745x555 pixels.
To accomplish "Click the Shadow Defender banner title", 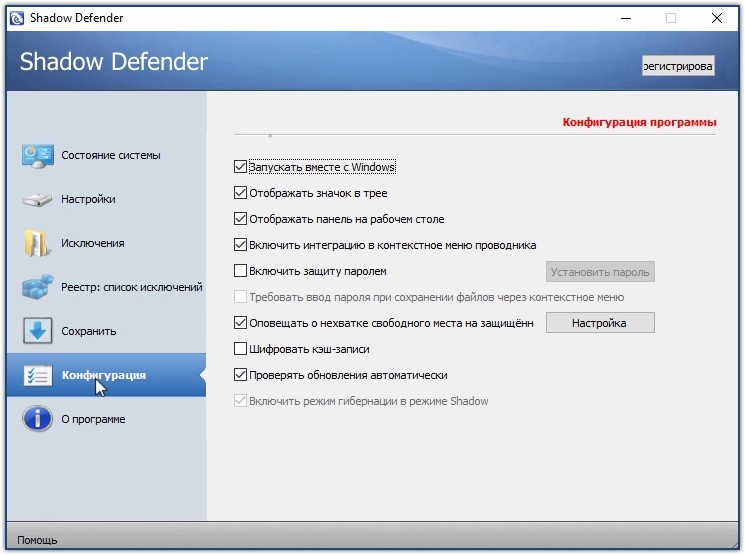I will tap(114, 62).
